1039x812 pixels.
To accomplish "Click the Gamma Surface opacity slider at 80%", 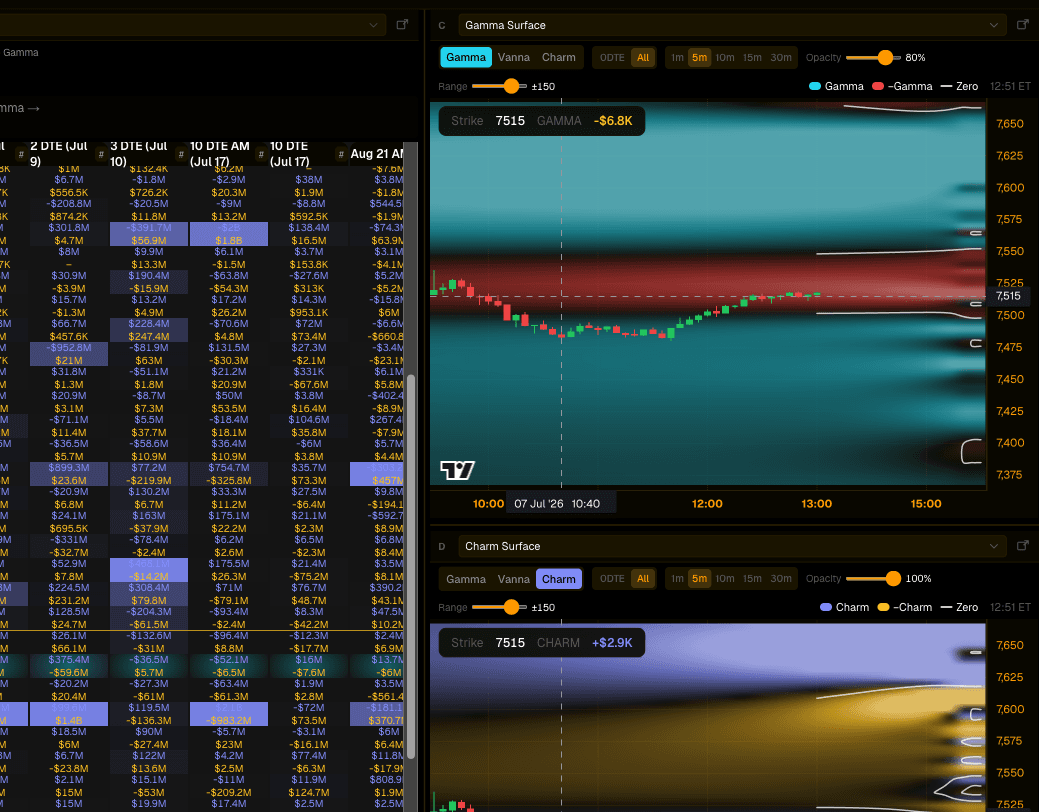I will (x=885, y=58).
